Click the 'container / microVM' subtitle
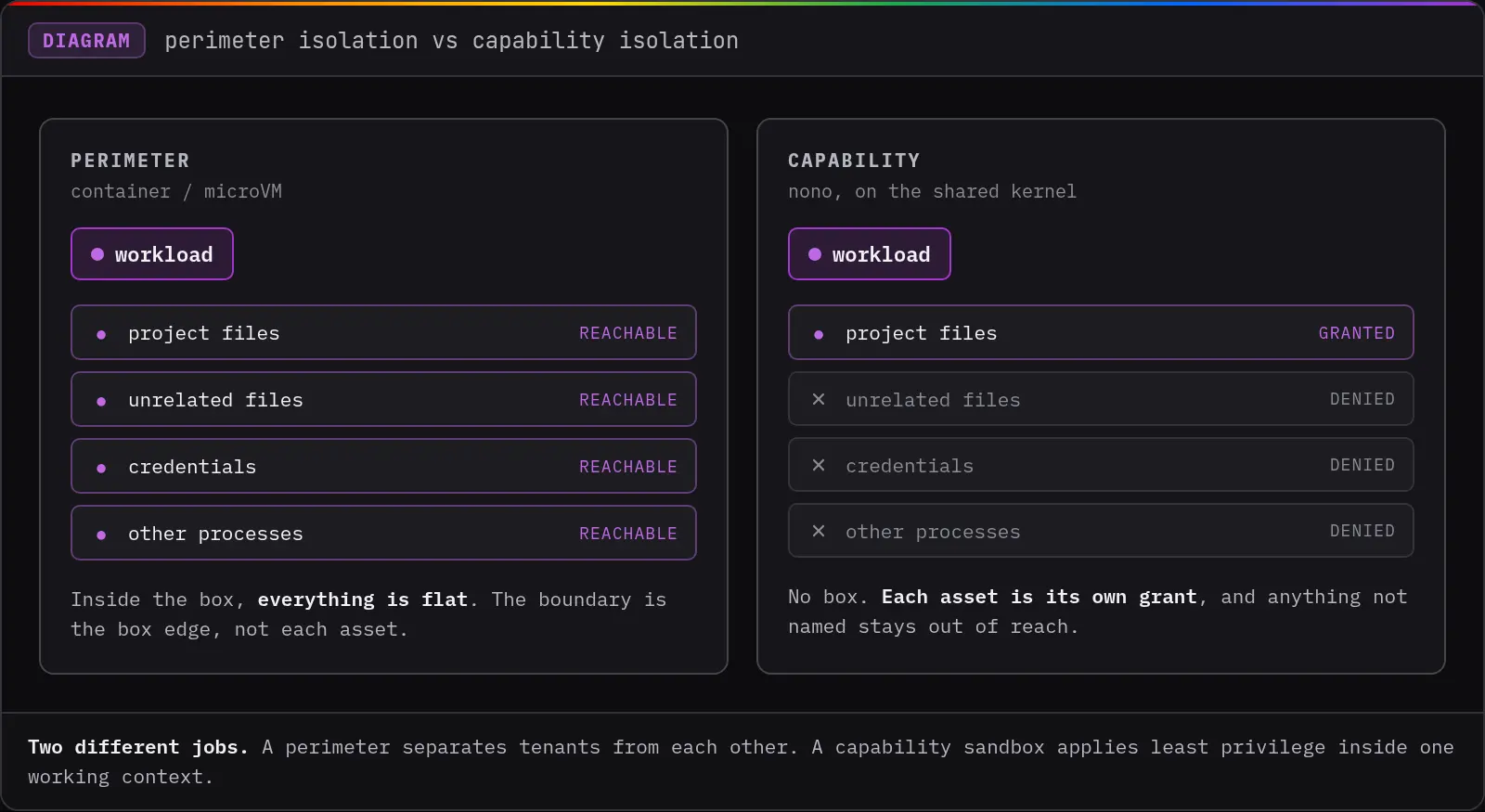Viewport: 1485px width, 812px height. [176, 191]
